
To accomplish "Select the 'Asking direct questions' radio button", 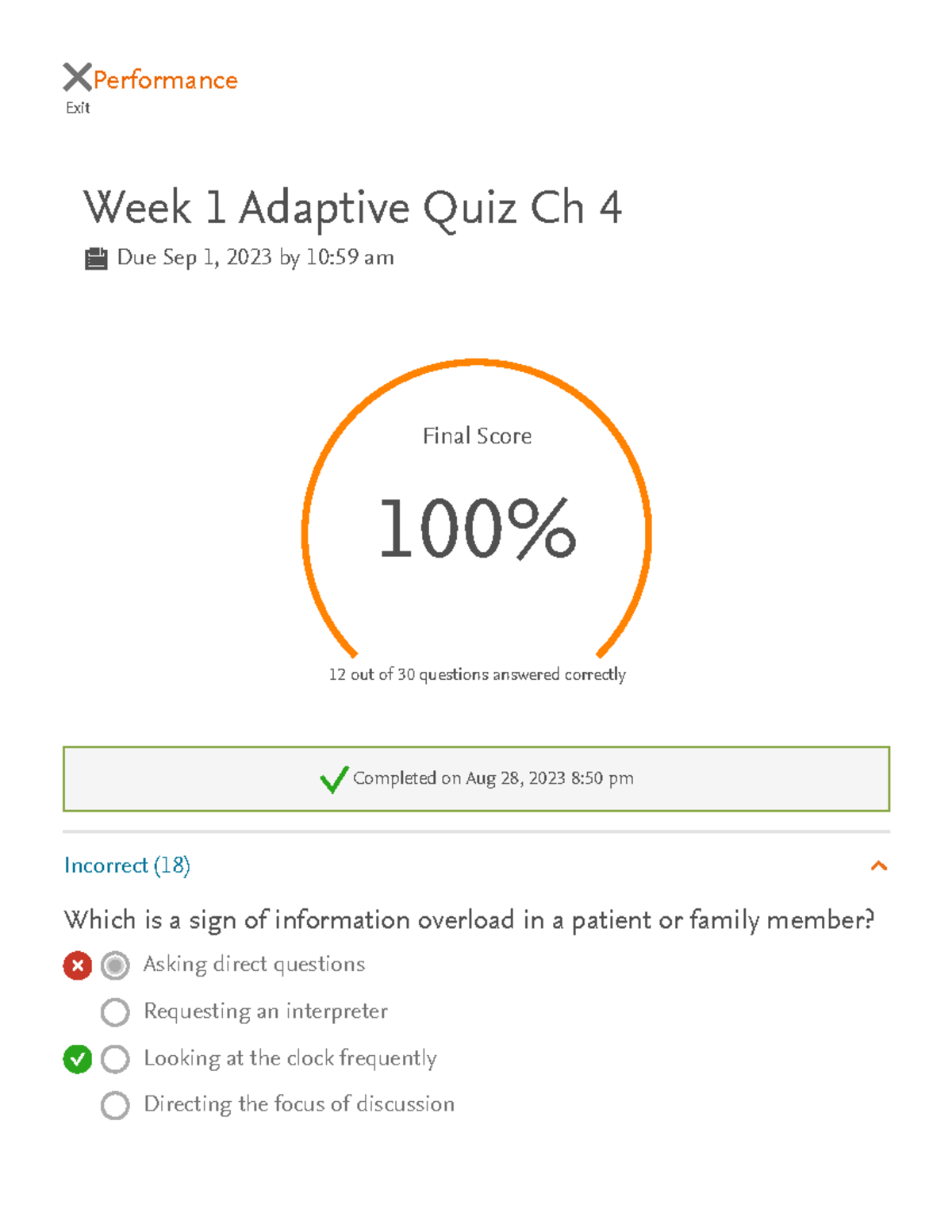I will pyautogui.click(x=115, y=965).
